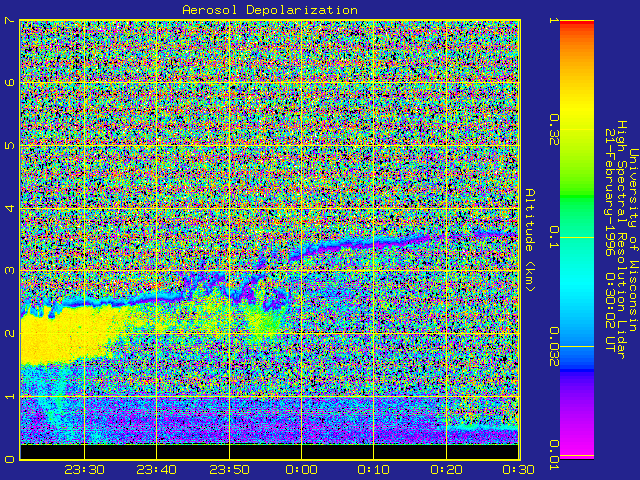Click colorbar scale value 0.1
Screen dimensions: 640x480
click(554, 238)
